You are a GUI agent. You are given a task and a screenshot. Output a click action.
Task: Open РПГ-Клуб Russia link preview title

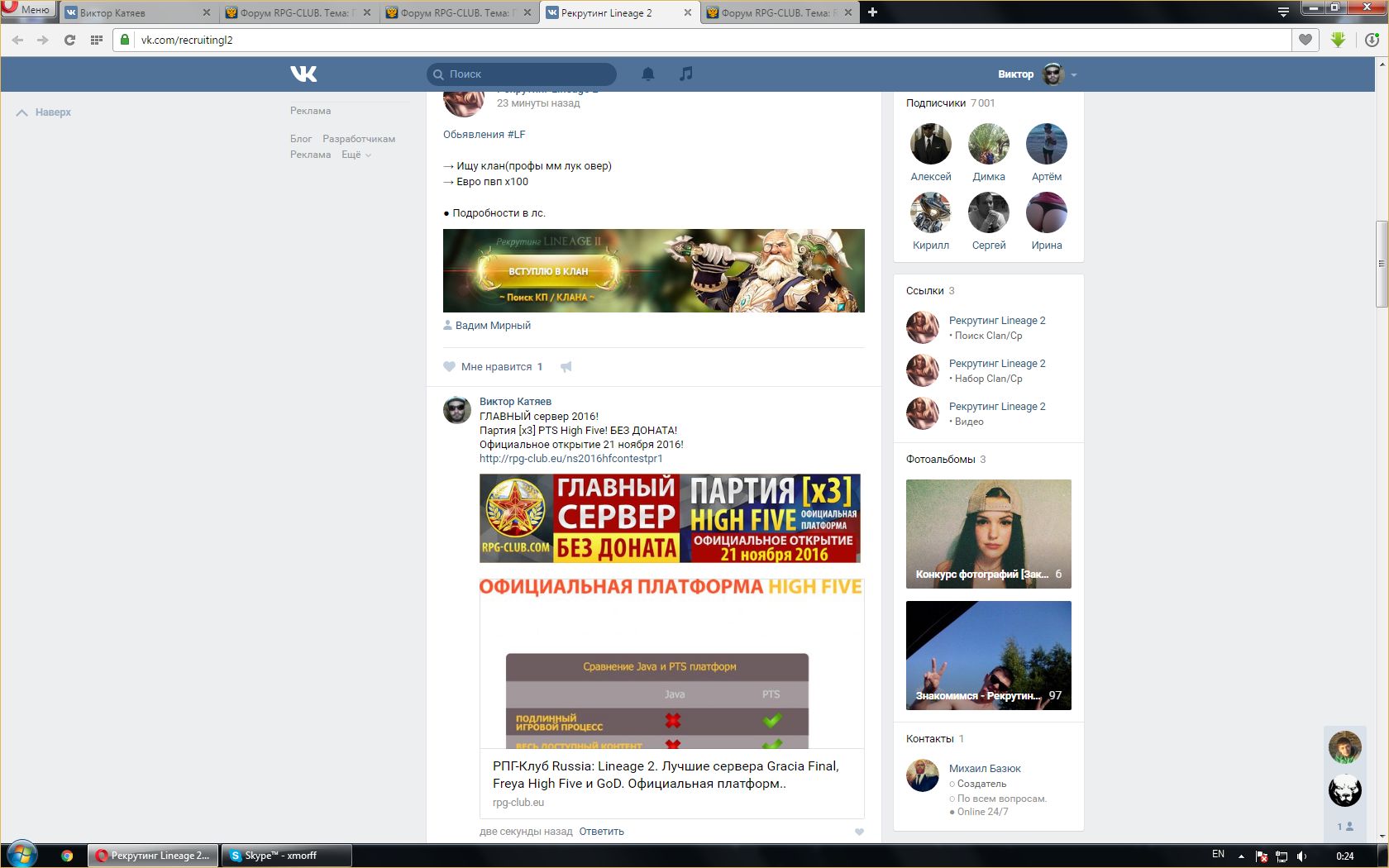point(666,775)
